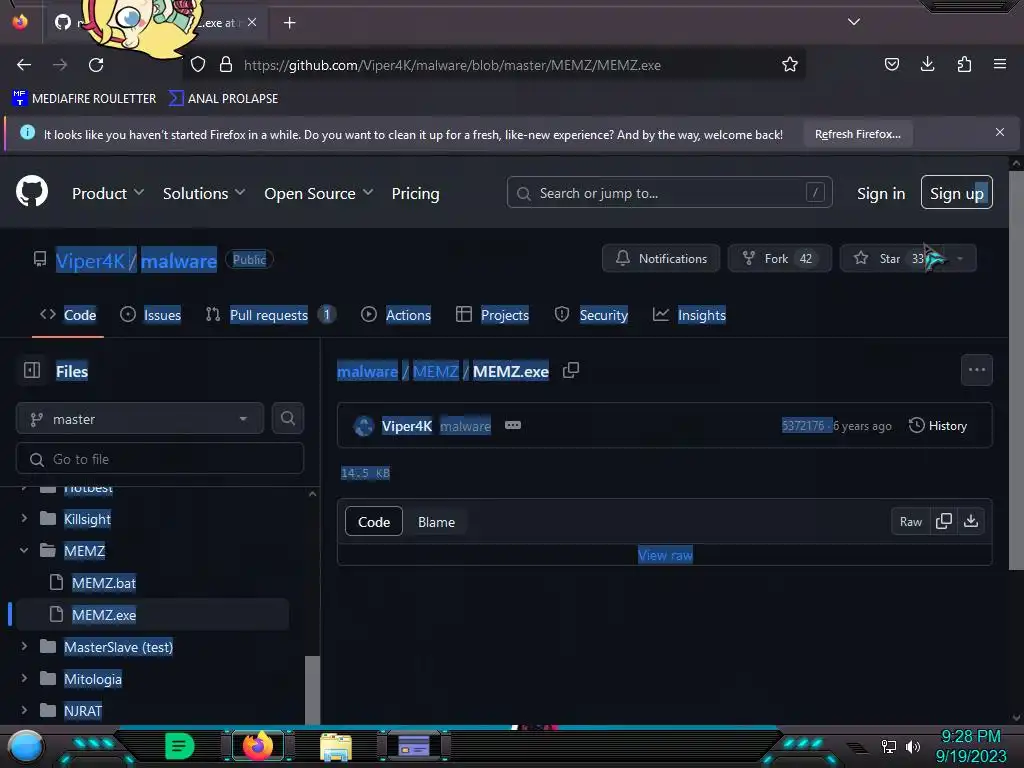Collapse the MEMZ folder
Viewport: 1024px width, 768px height.
click(24, 551)
